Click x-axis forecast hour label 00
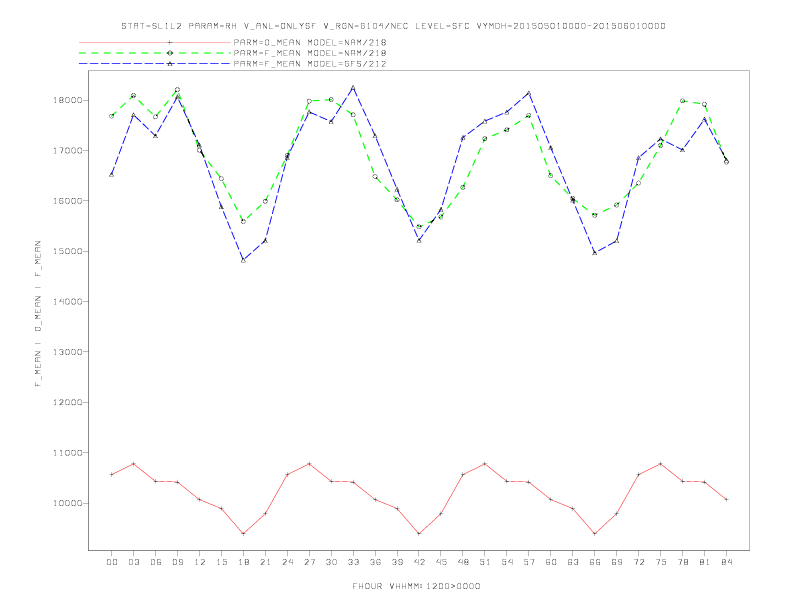792x612 pixels. point(112,562)
